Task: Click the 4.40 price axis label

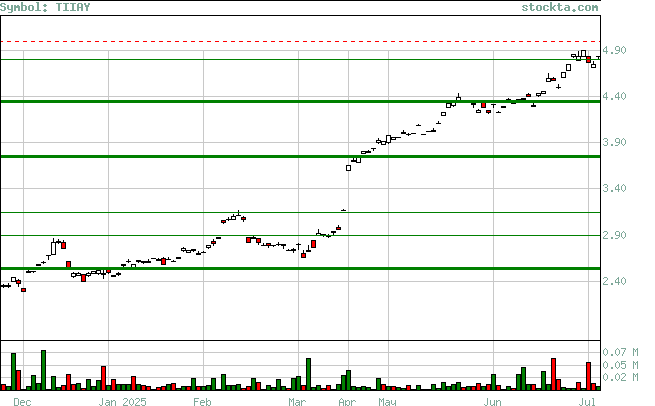Action: point(614,96)
